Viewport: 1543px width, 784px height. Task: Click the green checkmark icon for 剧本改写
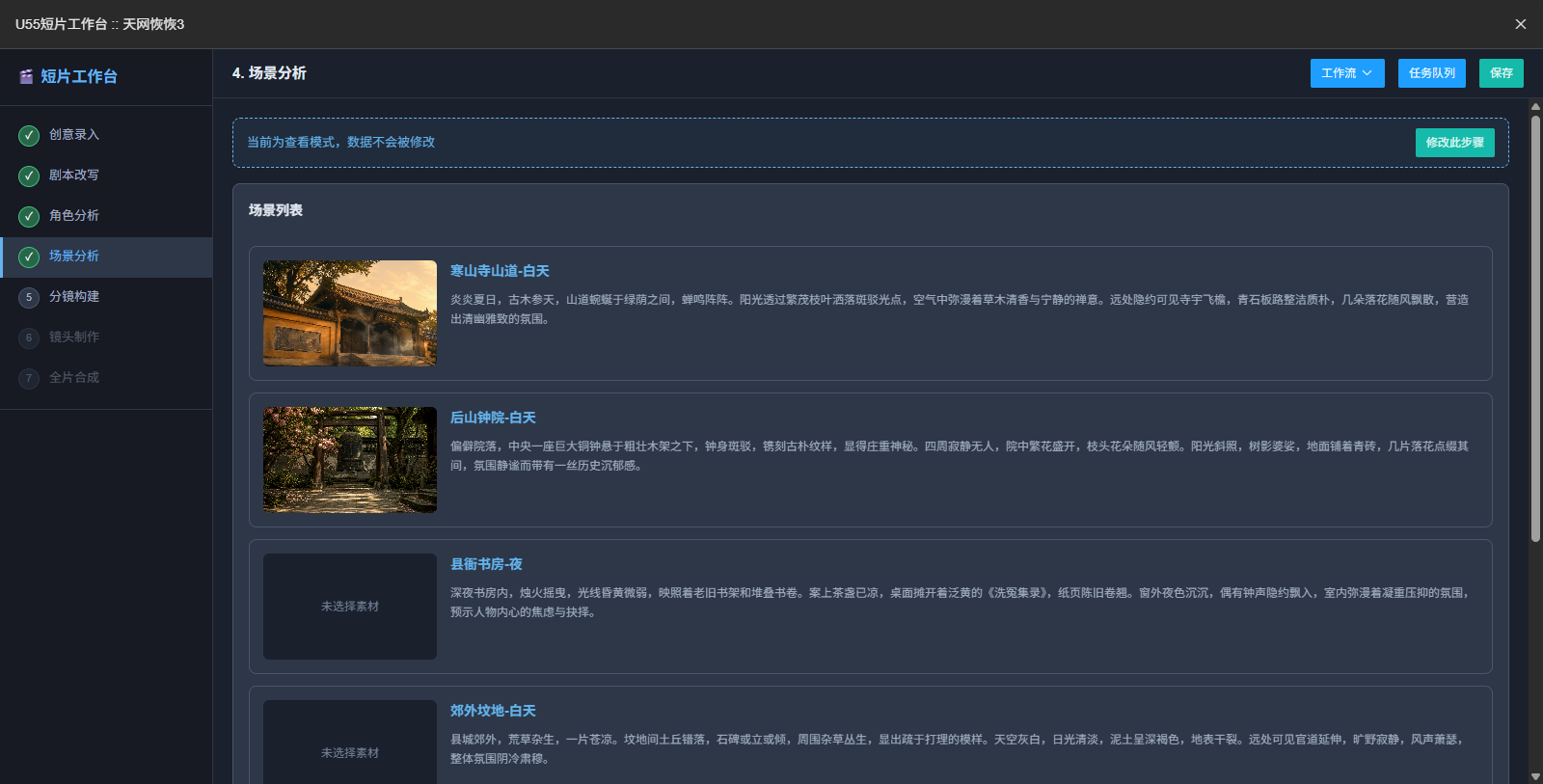tap(29, 176)
